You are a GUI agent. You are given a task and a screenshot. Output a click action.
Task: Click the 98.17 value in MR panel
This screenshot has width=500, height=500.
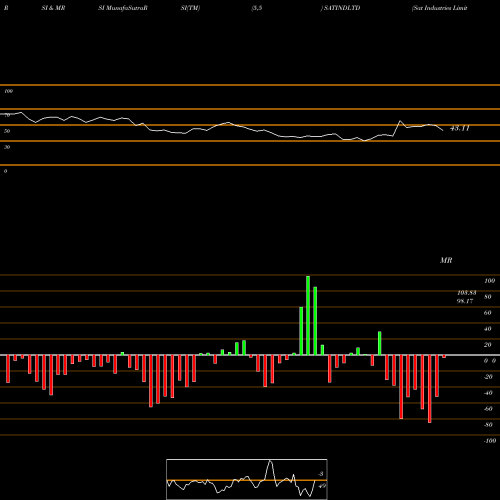[x=465, y=301]
